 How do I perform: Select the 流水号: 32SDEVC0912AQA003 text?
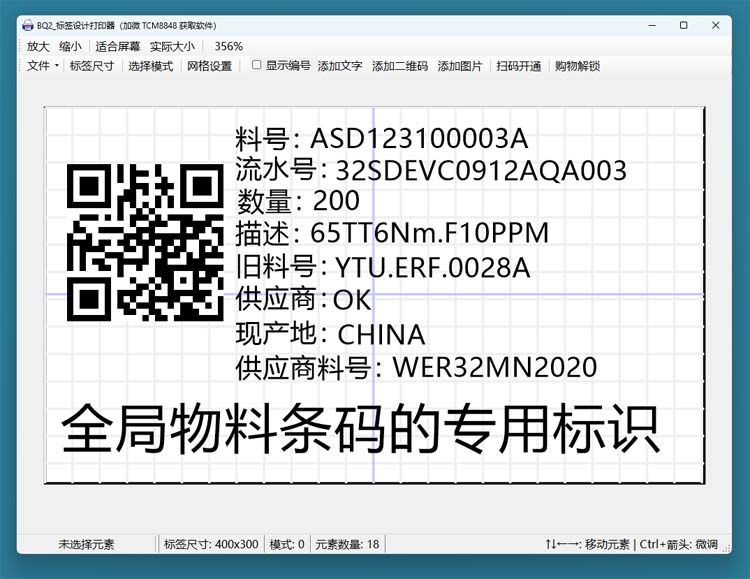(x=431, y=170)
